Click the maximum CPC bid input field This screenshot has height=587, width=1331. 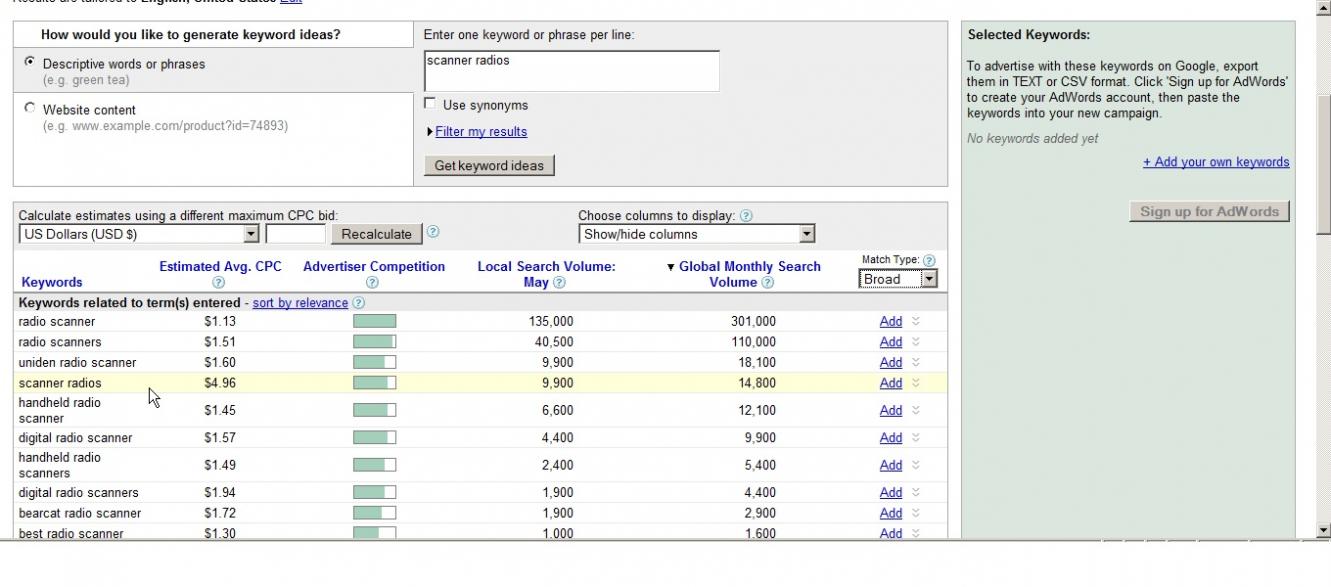296,234
